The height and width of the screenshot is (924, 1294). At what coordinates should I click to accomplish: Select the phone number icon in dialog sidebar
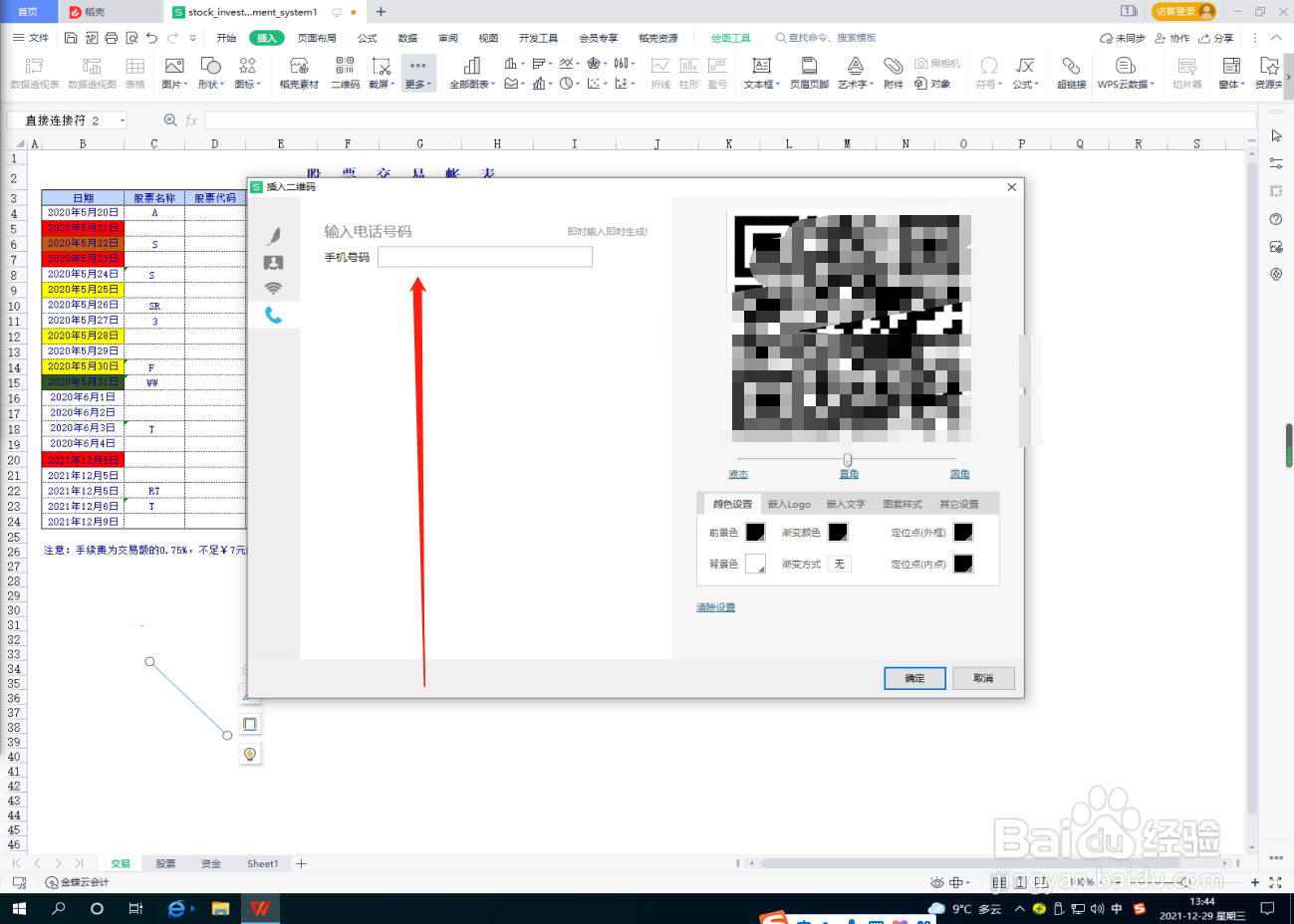[x=273, y=315]
